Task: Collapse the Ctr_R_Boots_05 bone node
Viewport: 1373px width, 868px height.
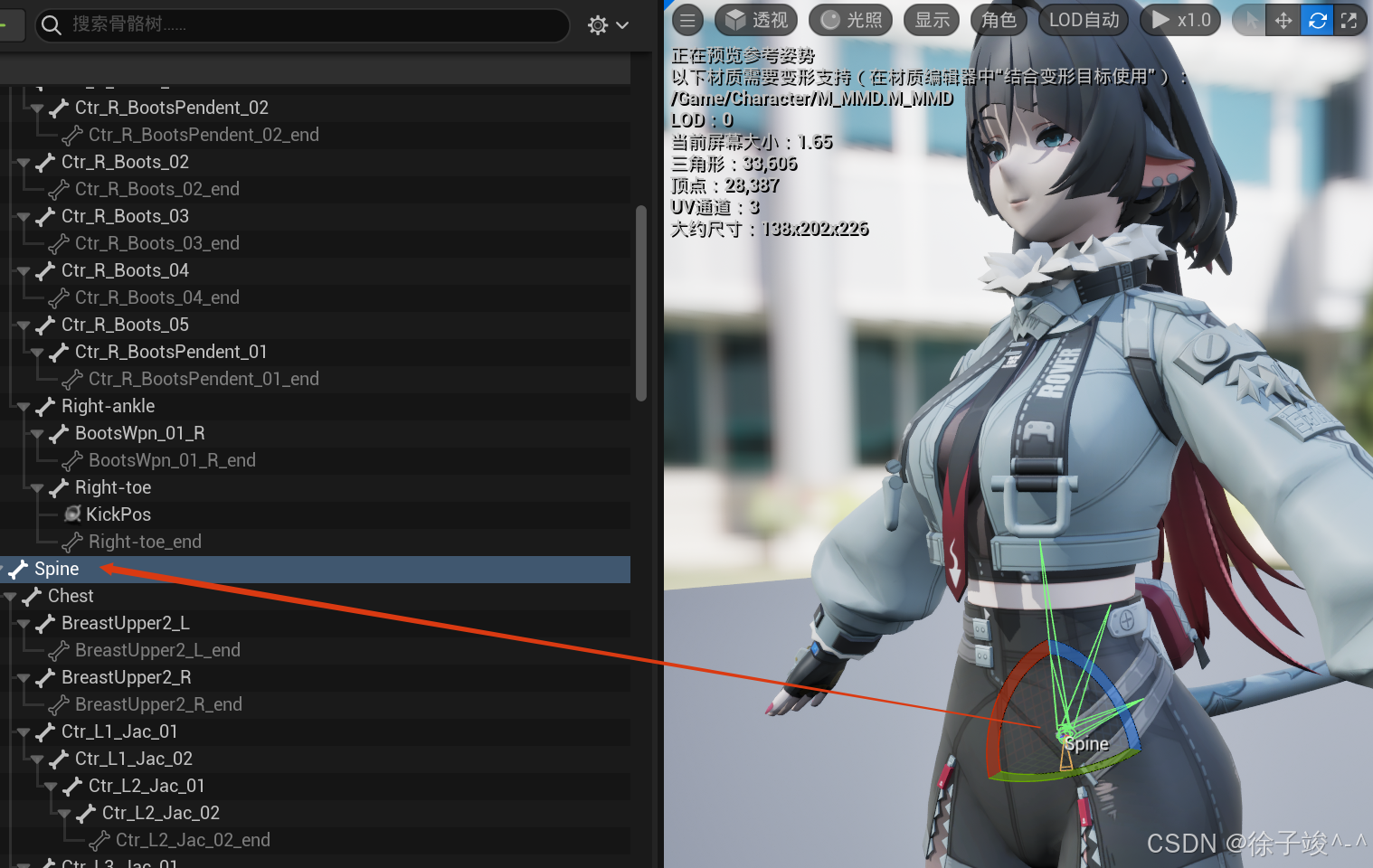Action: click(x=24, y=325)
